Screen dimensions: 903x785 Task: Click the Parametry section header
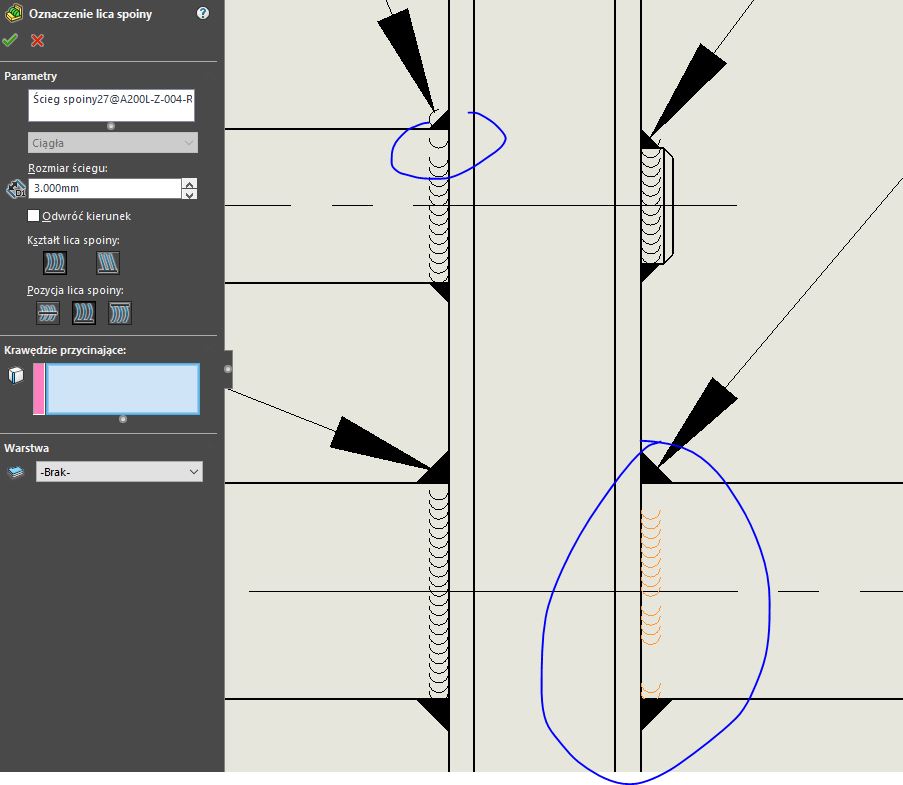[31, 76]
